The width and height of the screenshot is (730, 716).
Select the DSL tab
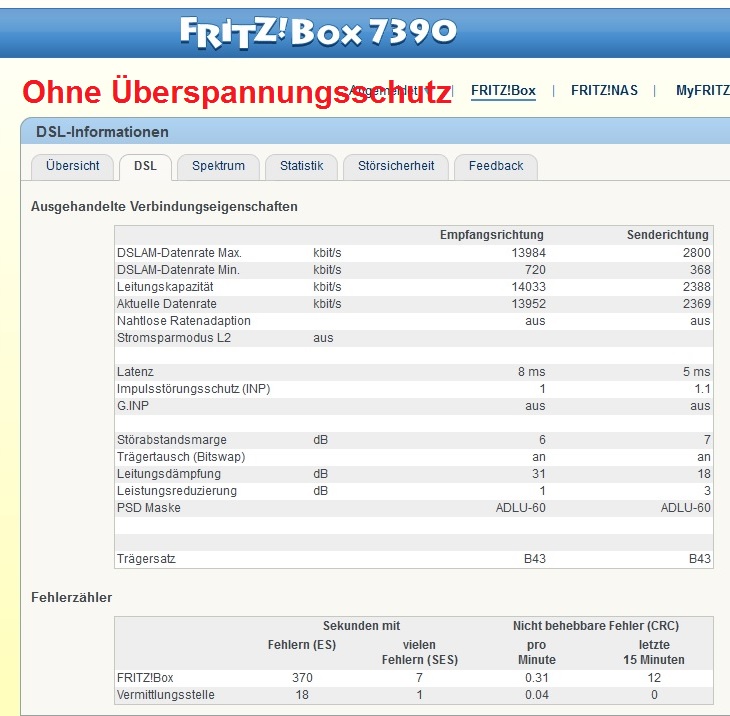pyautogui.click(x=145, y=166)
